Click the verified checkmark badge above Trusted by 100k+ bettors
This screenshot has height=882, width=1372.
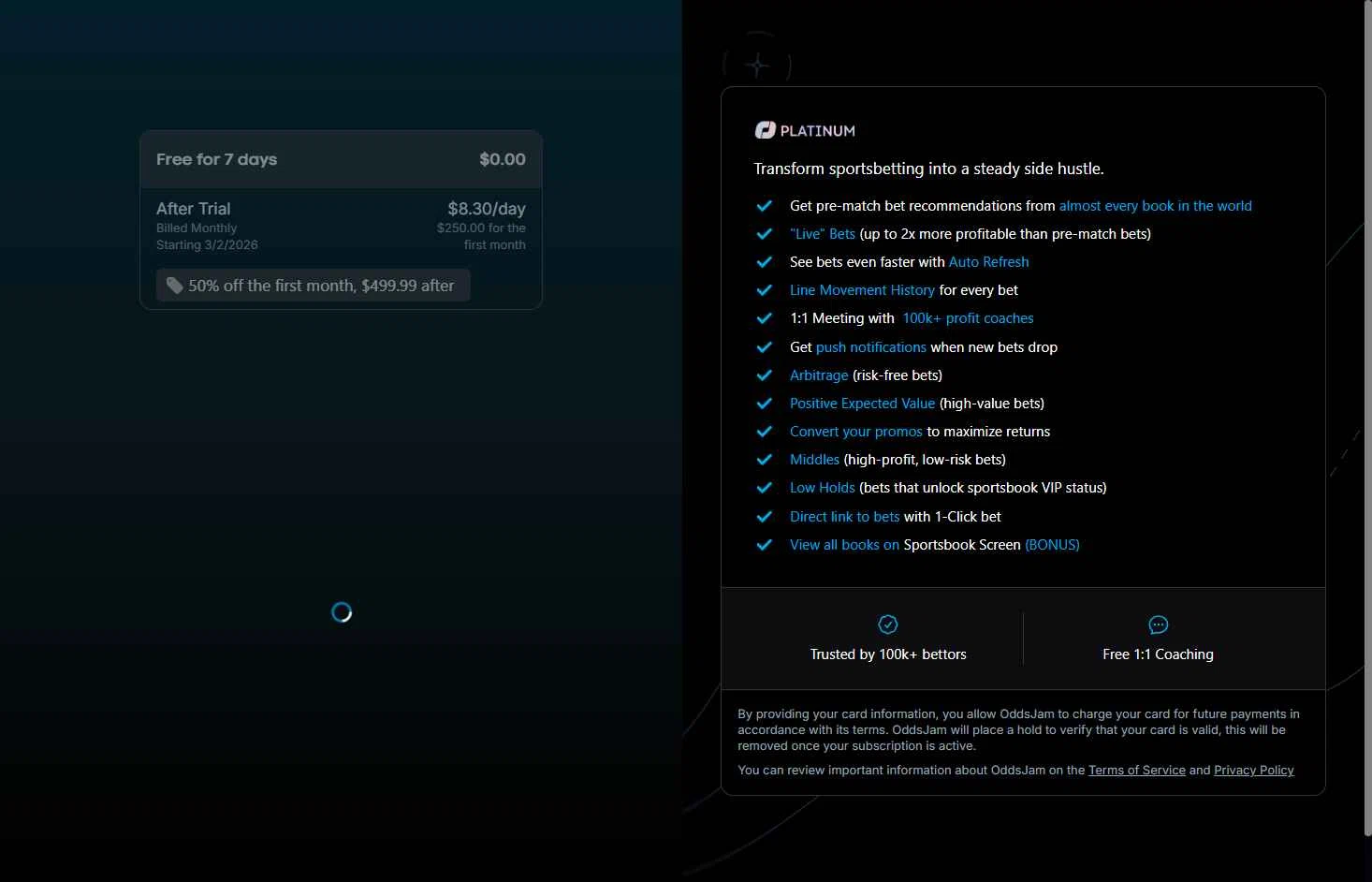point(888,625)
